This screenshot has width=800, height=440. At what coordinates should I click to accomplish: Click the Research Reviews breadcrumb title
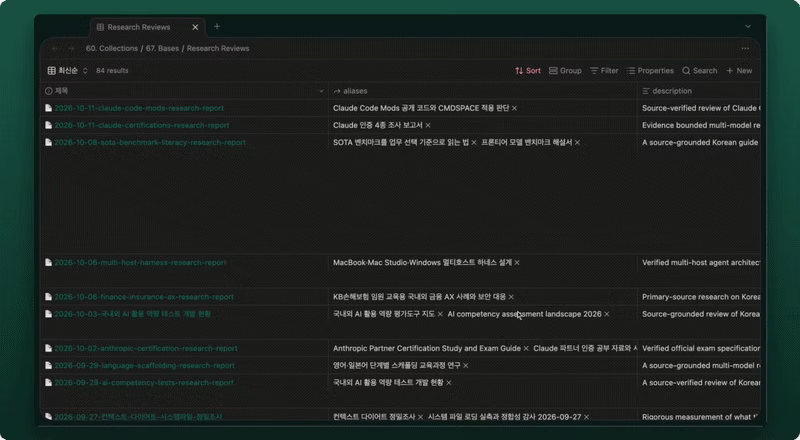tap(218, 48)
